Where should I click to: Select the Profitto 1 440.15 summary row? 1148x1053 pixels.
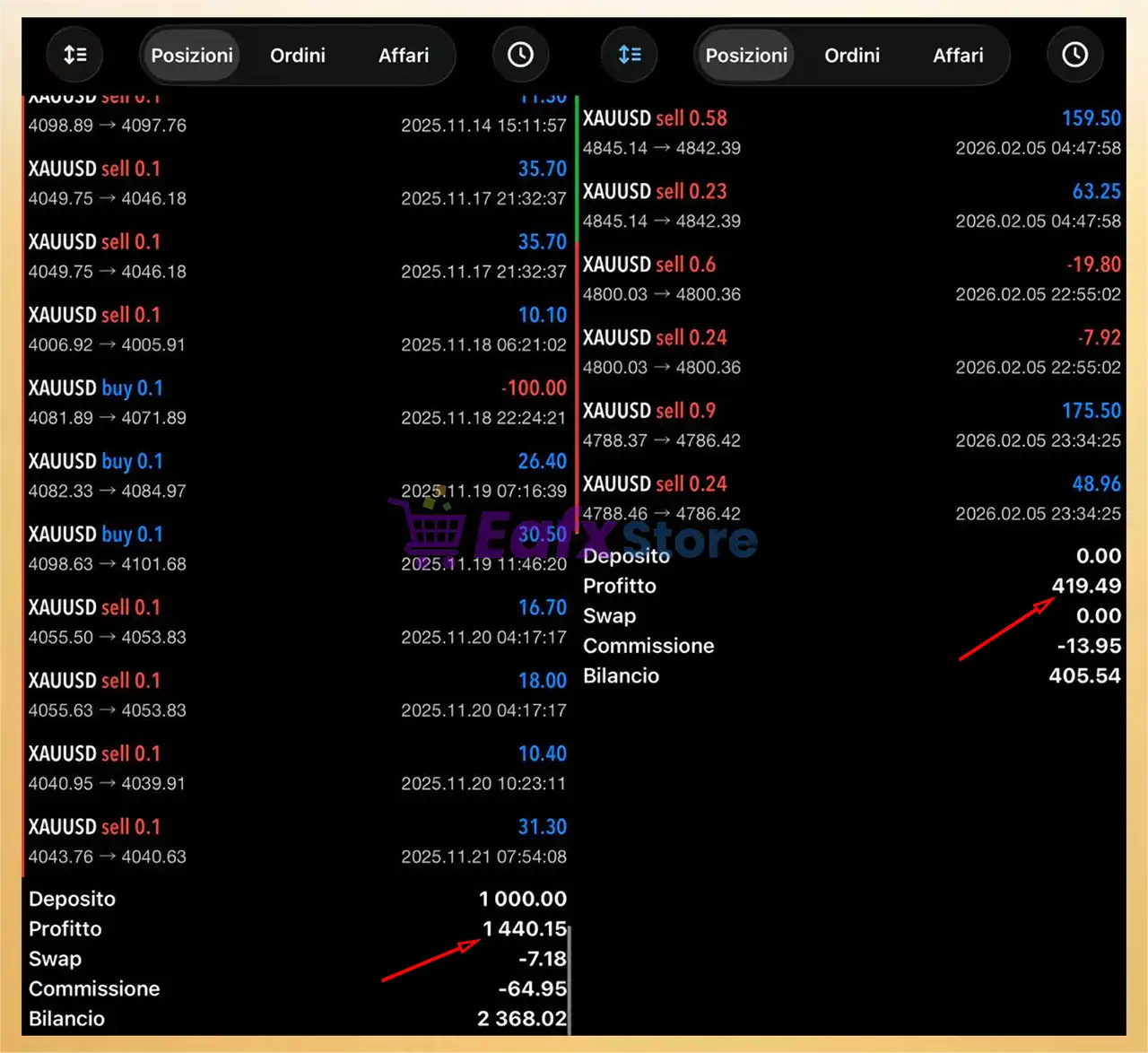point(296,929)
